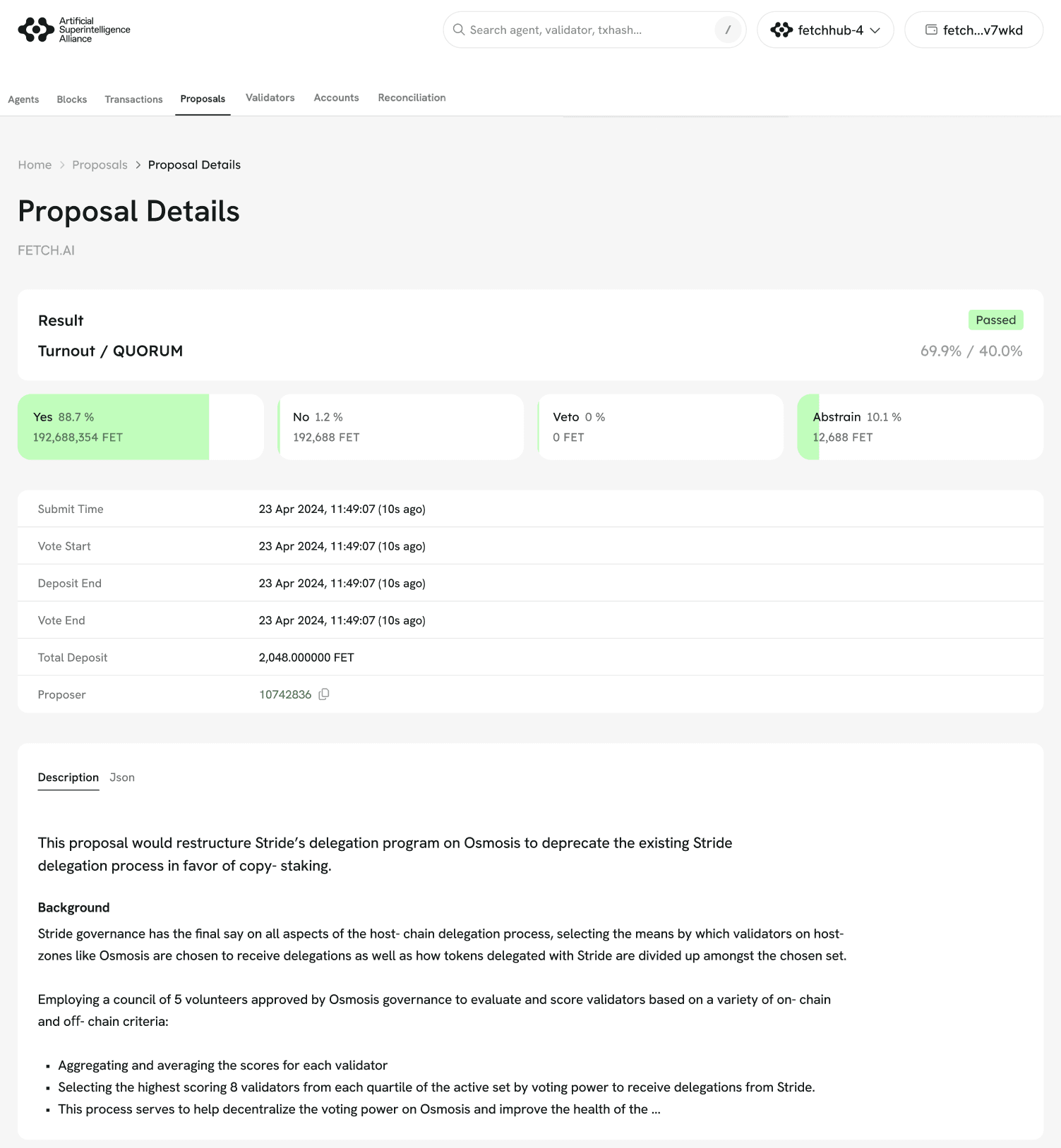Navigate to the Accounts tab

tap(336, 98)
